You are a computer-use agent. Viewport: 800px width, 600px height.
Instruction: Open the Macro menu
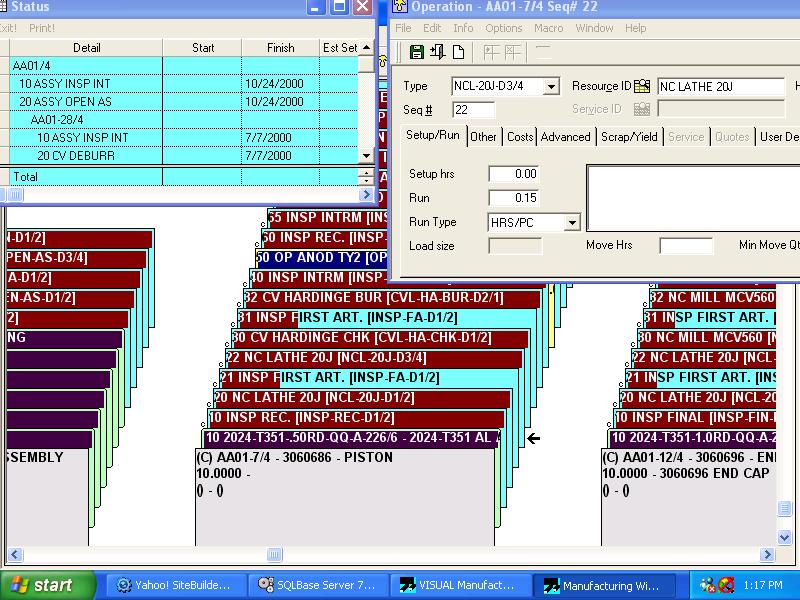(x=548, y=28)
